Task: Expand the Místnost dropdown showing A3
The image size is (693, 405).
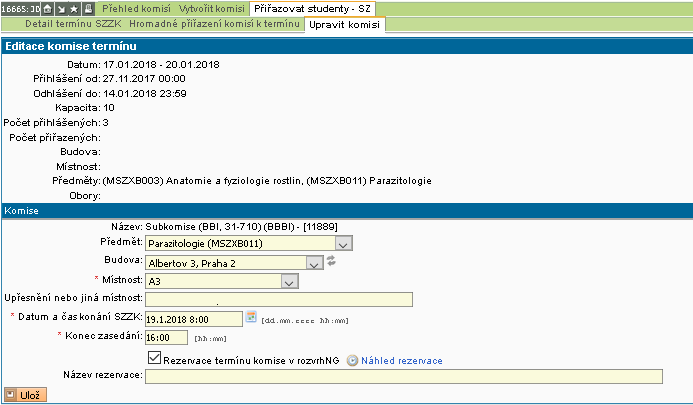Action: (x=289, y=282)
